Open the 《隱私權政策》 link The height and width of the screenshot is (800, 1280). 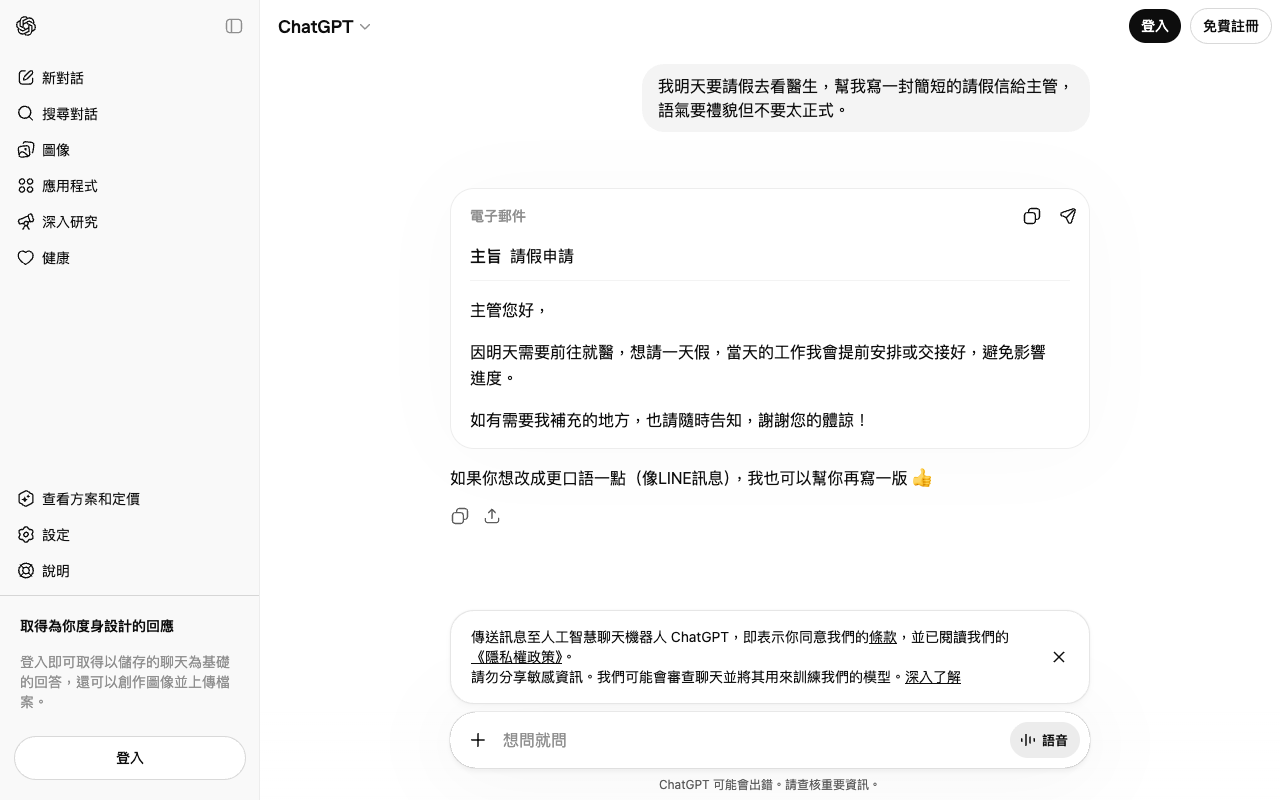point(518,657)
